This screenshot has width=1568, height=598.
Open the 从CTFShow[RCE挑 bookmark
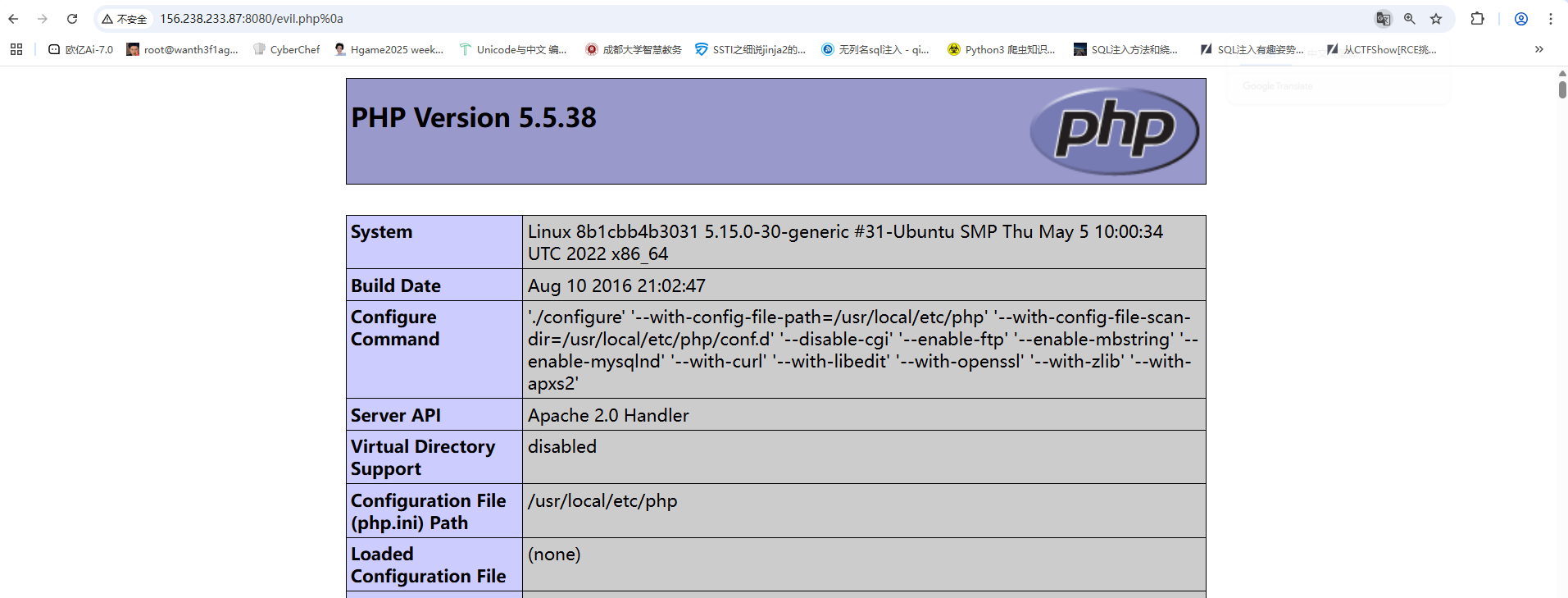tap(1382, 49)
